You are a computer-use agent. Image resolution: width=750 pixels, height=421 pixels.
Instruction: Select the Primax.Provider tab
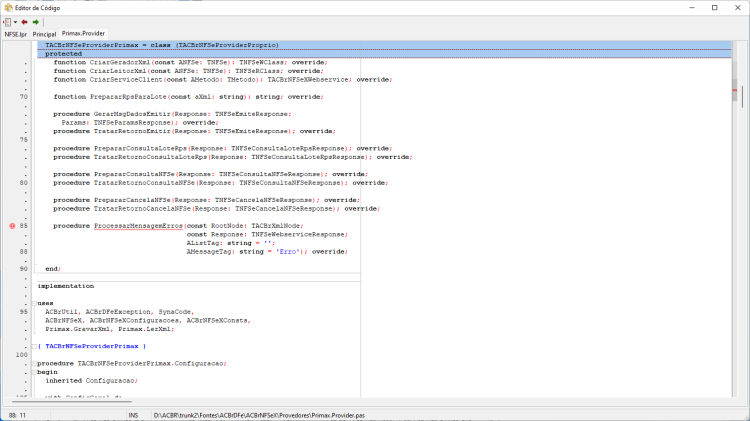click(x=83, y=33)
